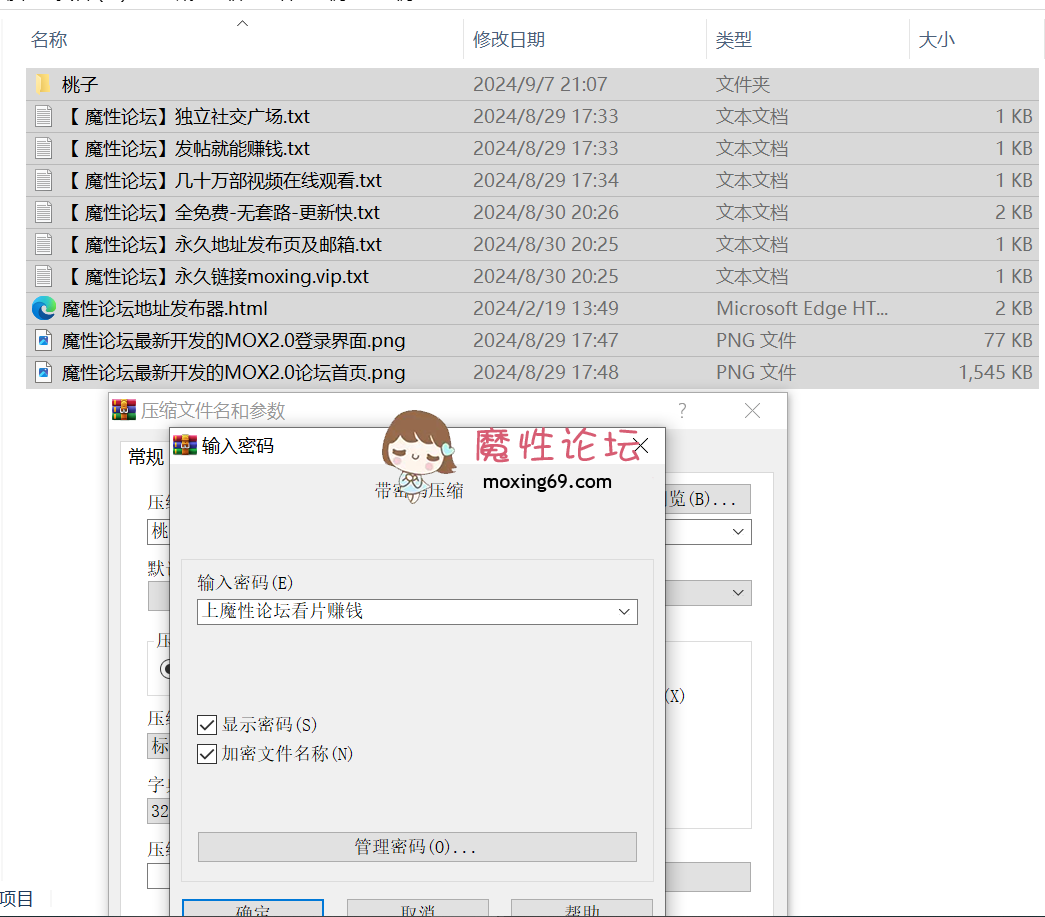
Task: Click the WinRAR icon in 输入密码 title bar
Action: (185, 445)
